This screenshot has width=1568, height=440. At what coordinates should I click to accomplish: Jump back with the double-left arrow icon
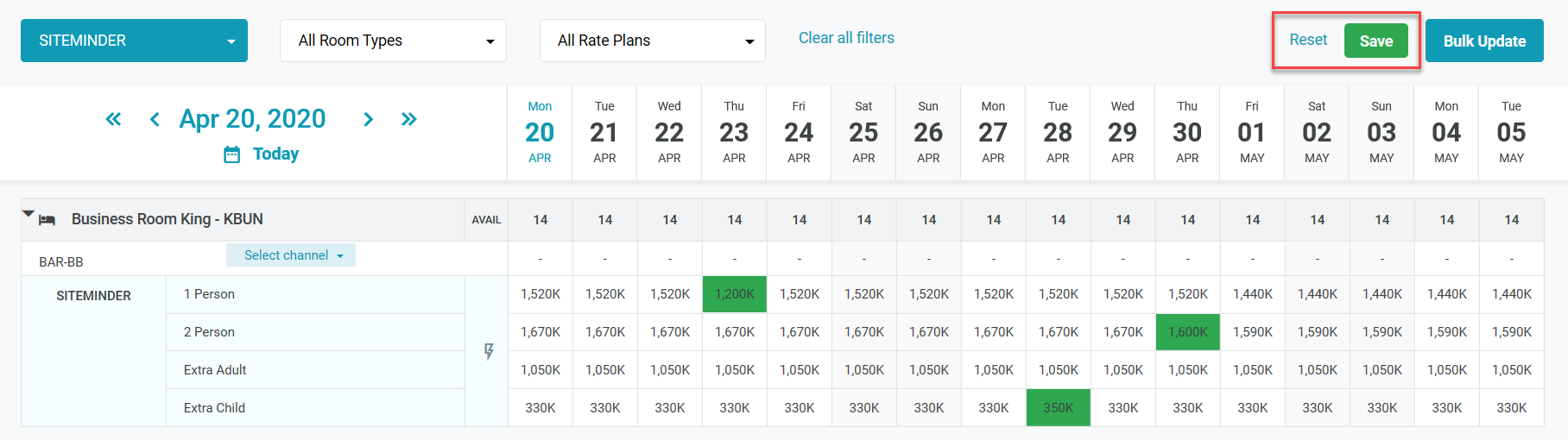(x=113, y=119)
